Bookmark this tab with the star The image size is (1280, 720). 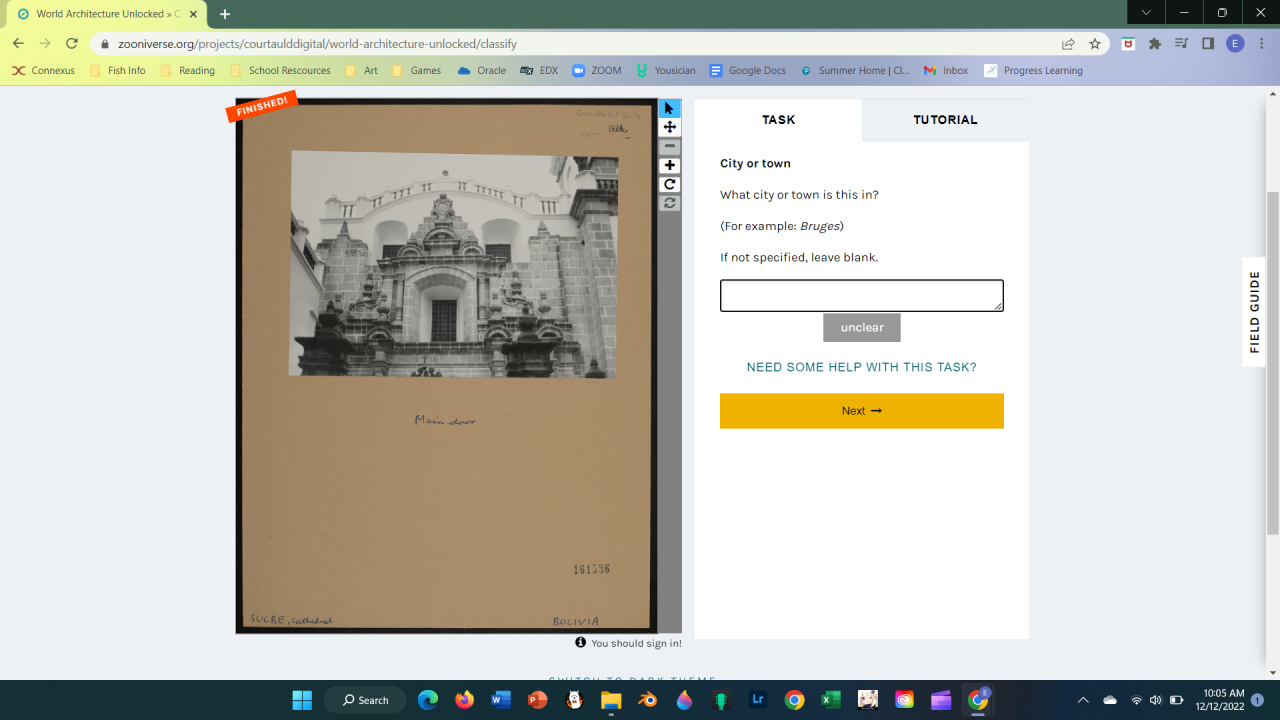pyautogui.click(x=1095, y=44)
